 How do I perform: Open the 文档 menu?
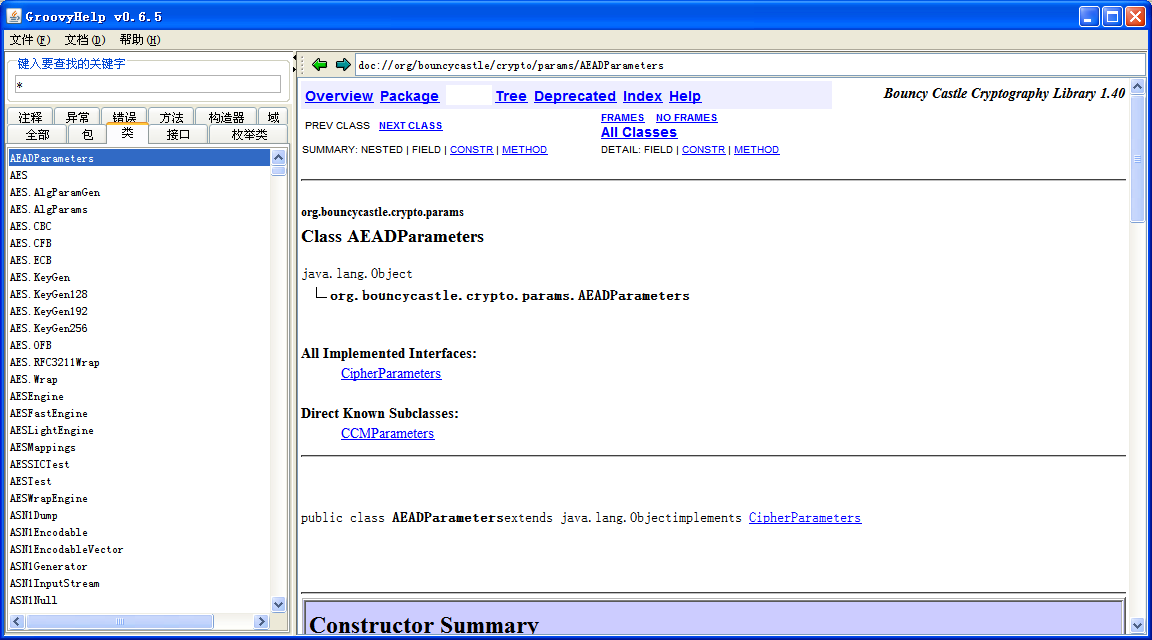click(84, 40)
